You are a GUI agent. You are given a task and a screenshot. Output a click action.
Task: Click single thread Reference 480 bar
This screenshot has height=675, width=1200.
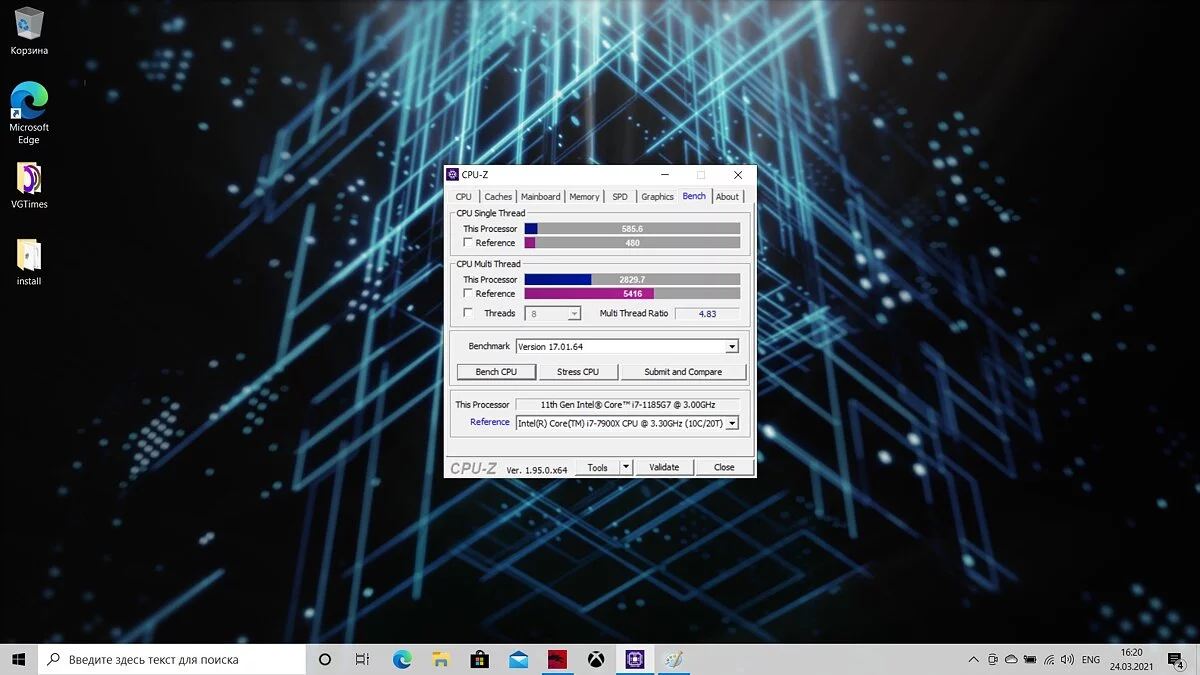632,243
